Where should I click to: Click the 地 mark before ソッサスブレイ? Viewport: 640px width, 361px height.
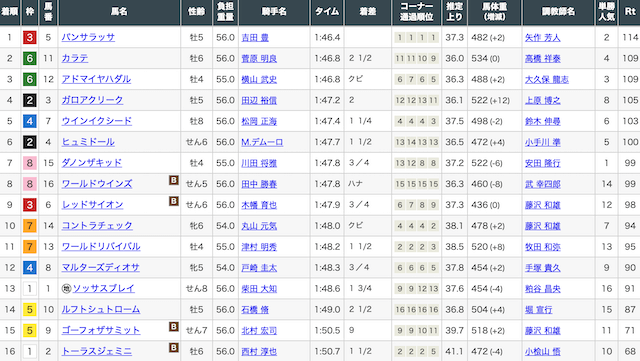tap(66, 289)
